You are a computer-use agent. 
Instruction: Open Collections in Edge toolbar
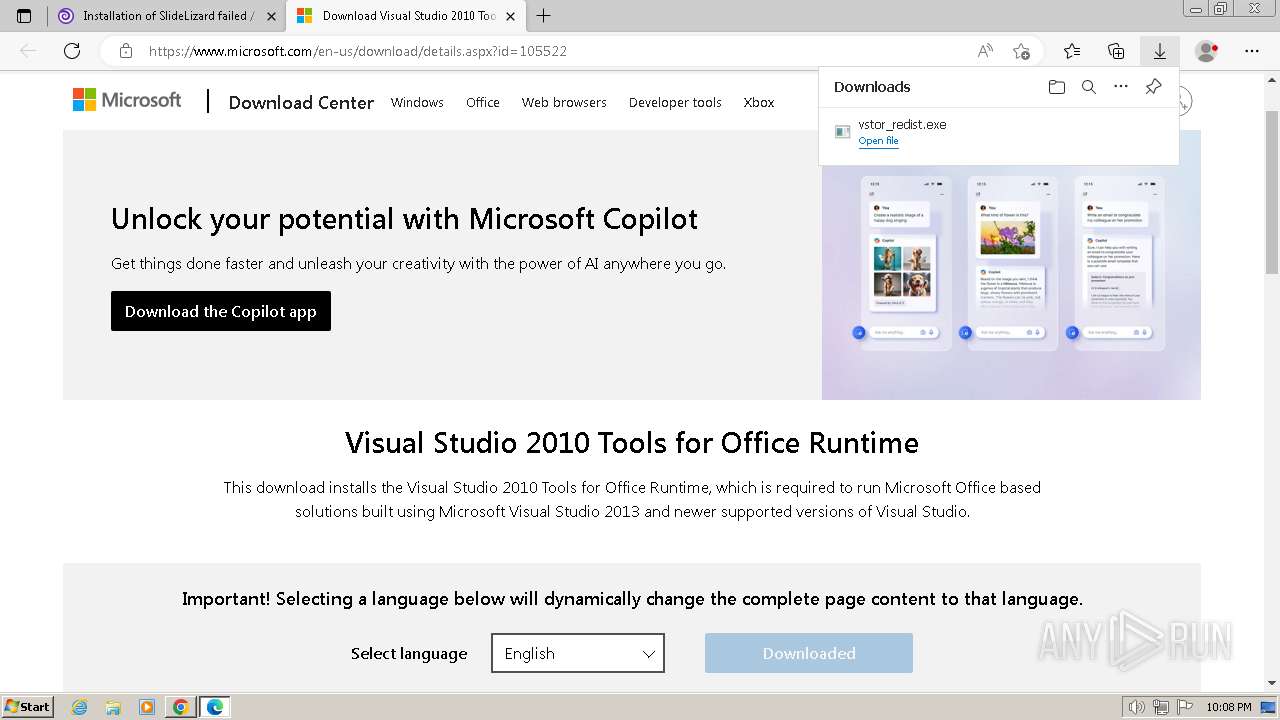tap(1116, 51)
